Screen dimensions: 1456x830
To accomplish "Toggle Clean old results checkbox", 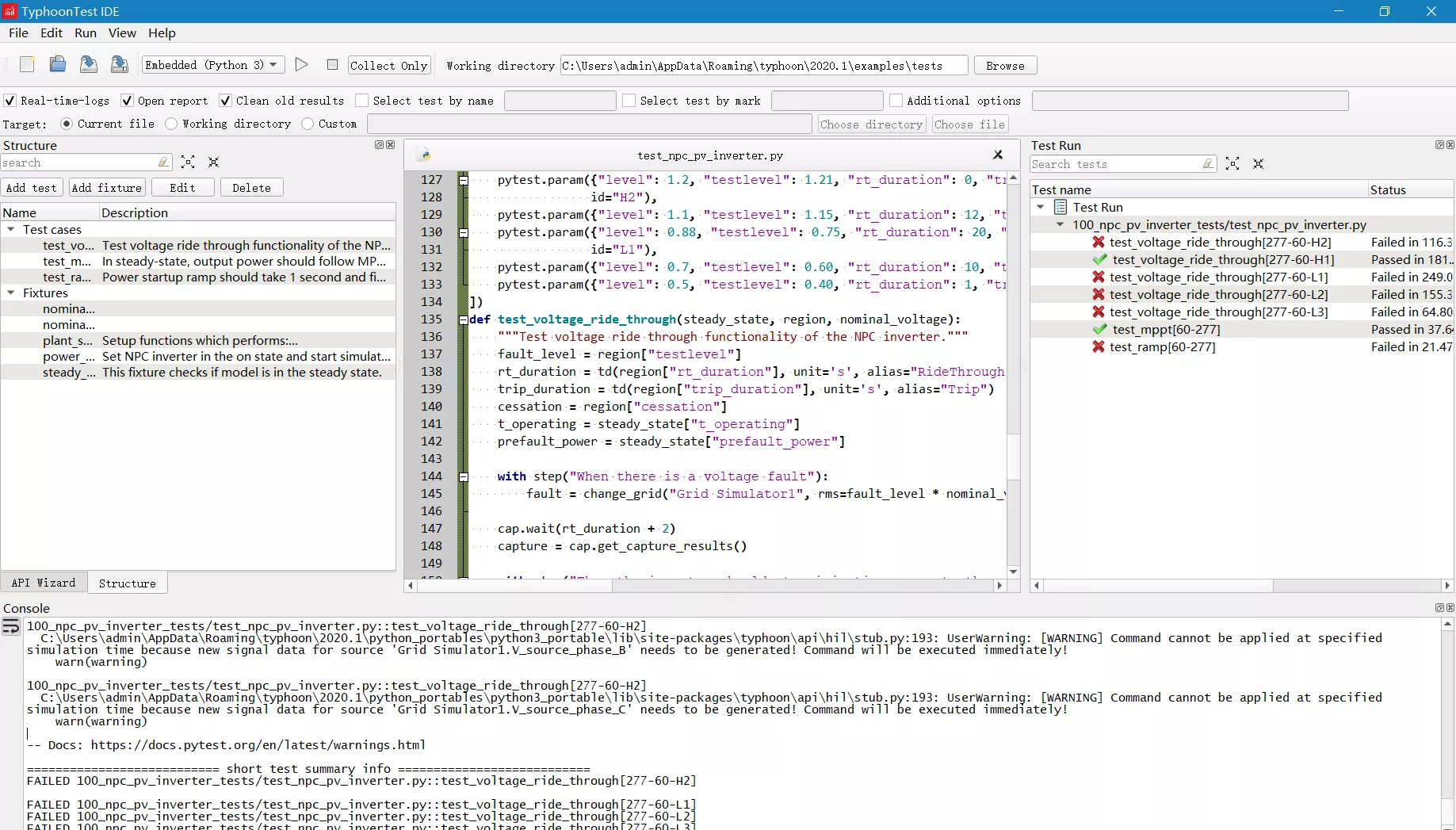I will [x=225, y=101].
